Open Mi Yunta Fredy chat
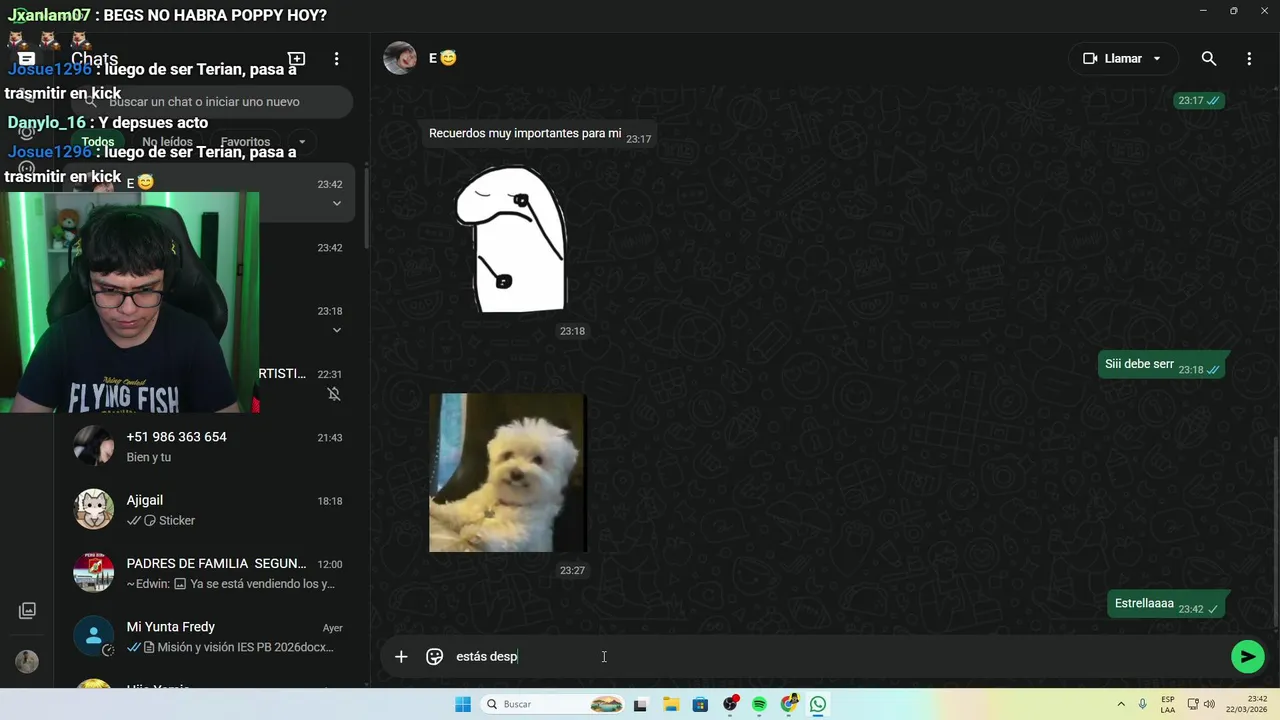This screenshot has width=1280, height=720. pyautogui.click(x=212, y=636)
